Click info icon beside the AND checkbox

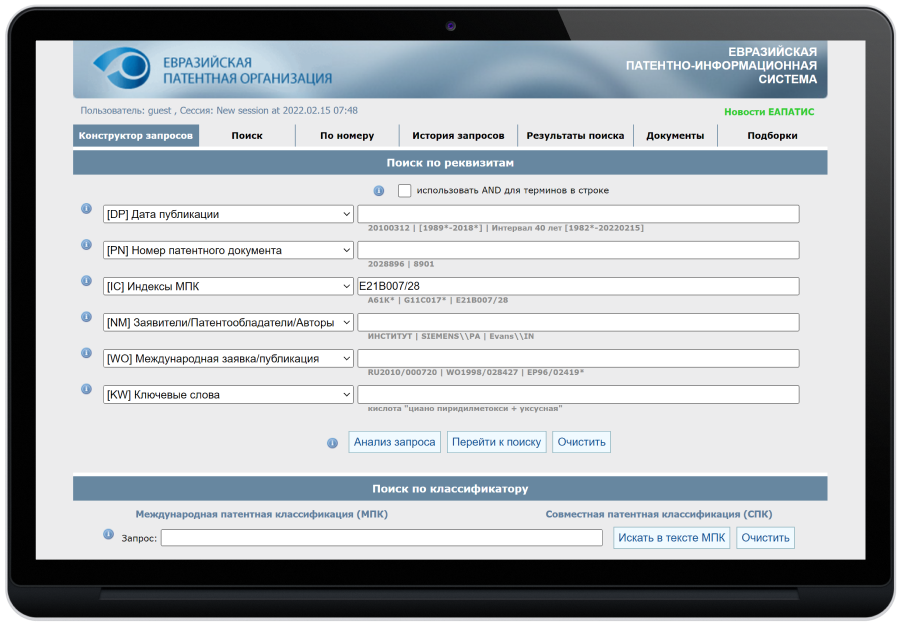coord(379,191)
